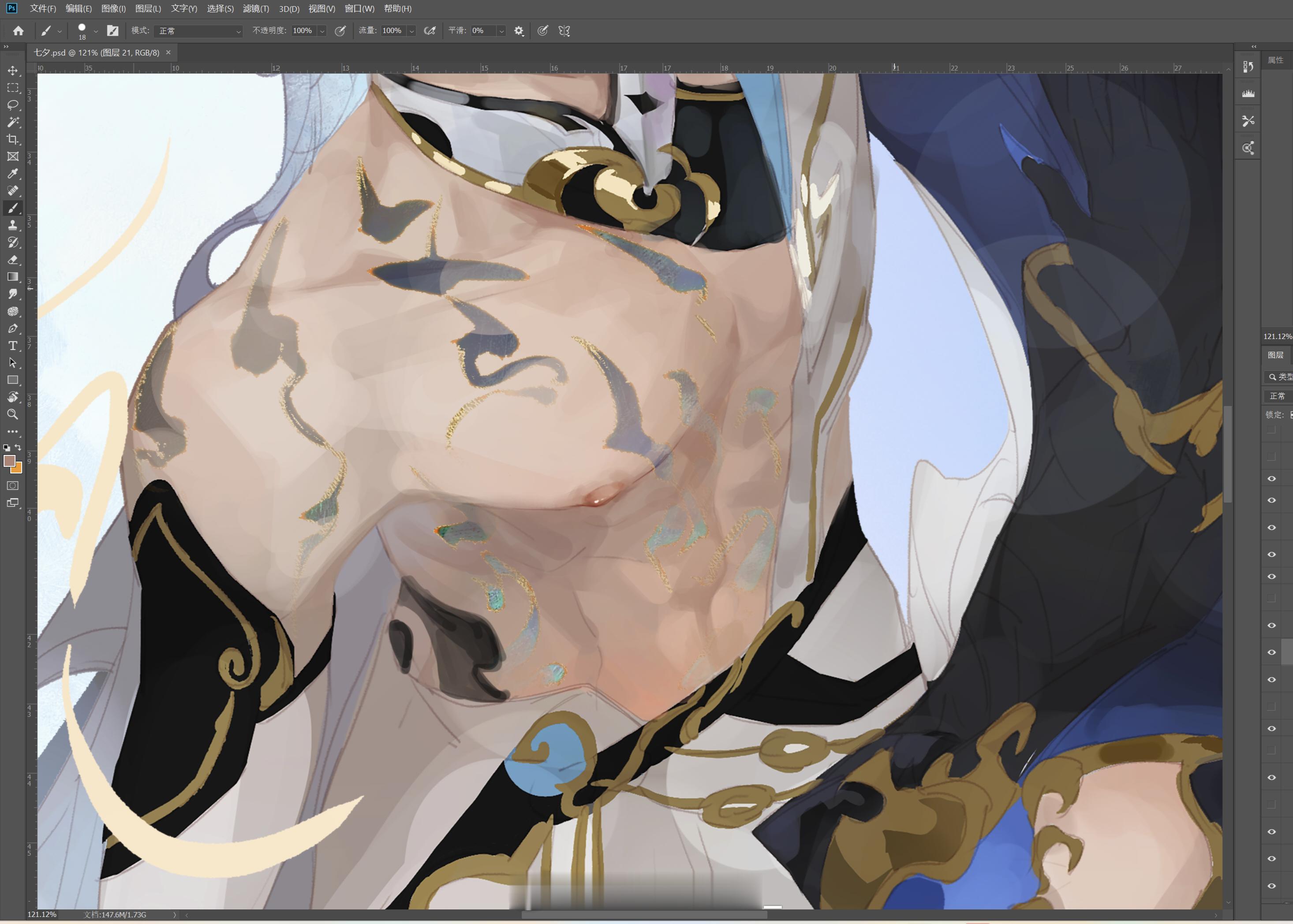The image size is (1293, 924).
Task: Switch to the 属性 panel tab
Action: click(x=1275, y=60)
